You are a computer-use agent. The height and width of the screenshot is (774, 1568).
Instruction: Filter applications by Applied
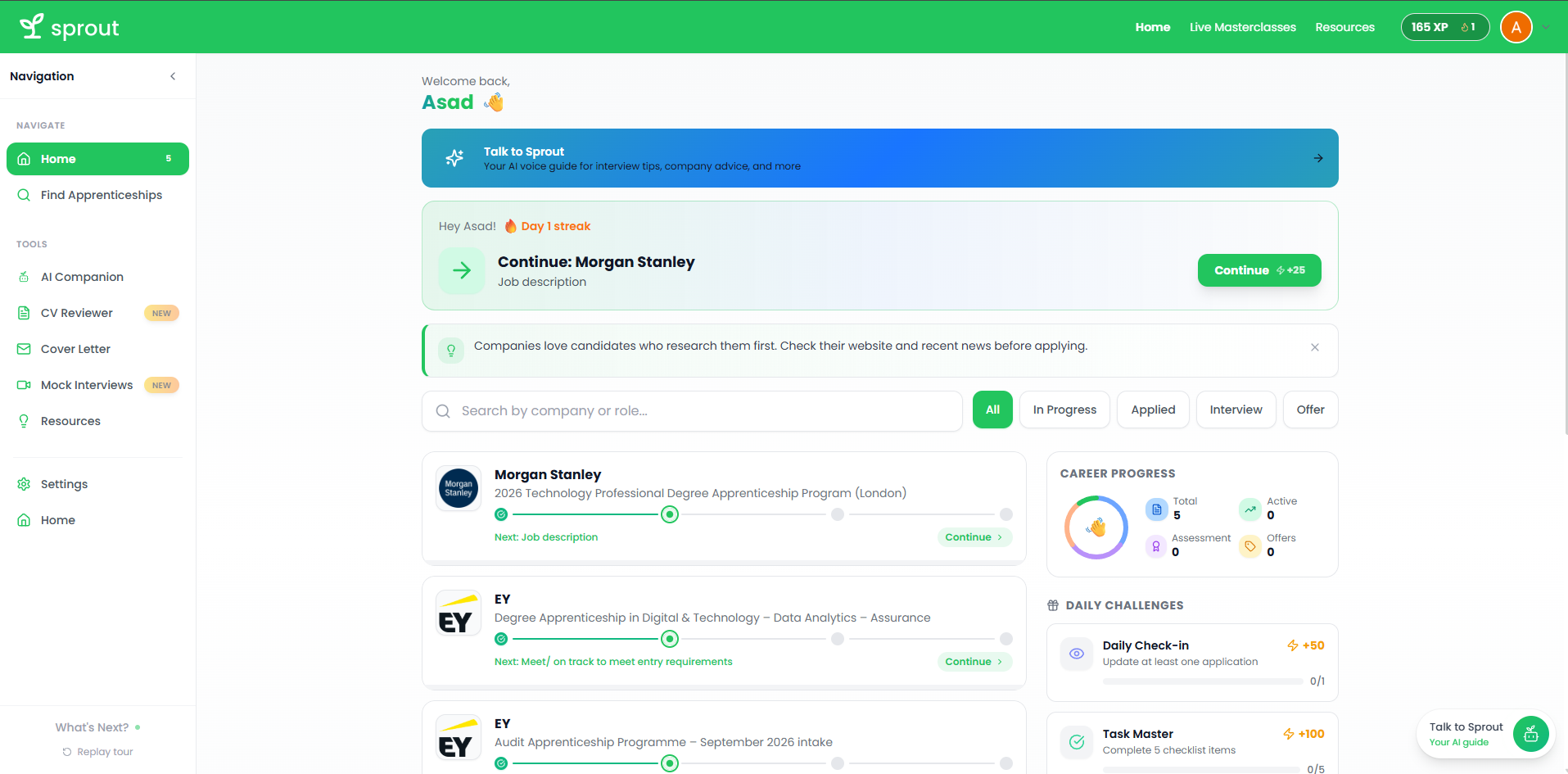point(1153,410)
